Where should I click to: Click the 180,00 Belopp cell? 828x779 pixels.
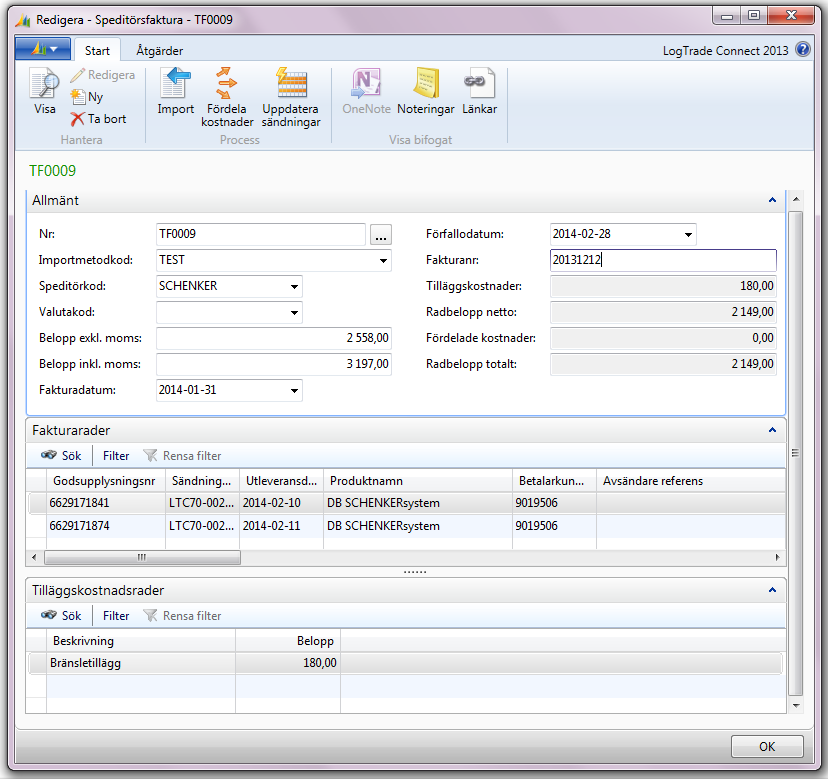pyautogui.click(x=288, y=663)
